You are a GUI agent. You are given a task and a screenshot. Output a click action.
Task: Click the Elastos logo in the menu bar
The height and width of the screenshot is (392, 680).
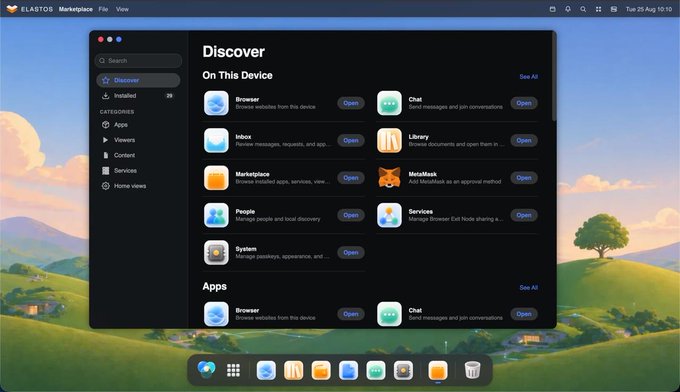[x=12, y=9]
